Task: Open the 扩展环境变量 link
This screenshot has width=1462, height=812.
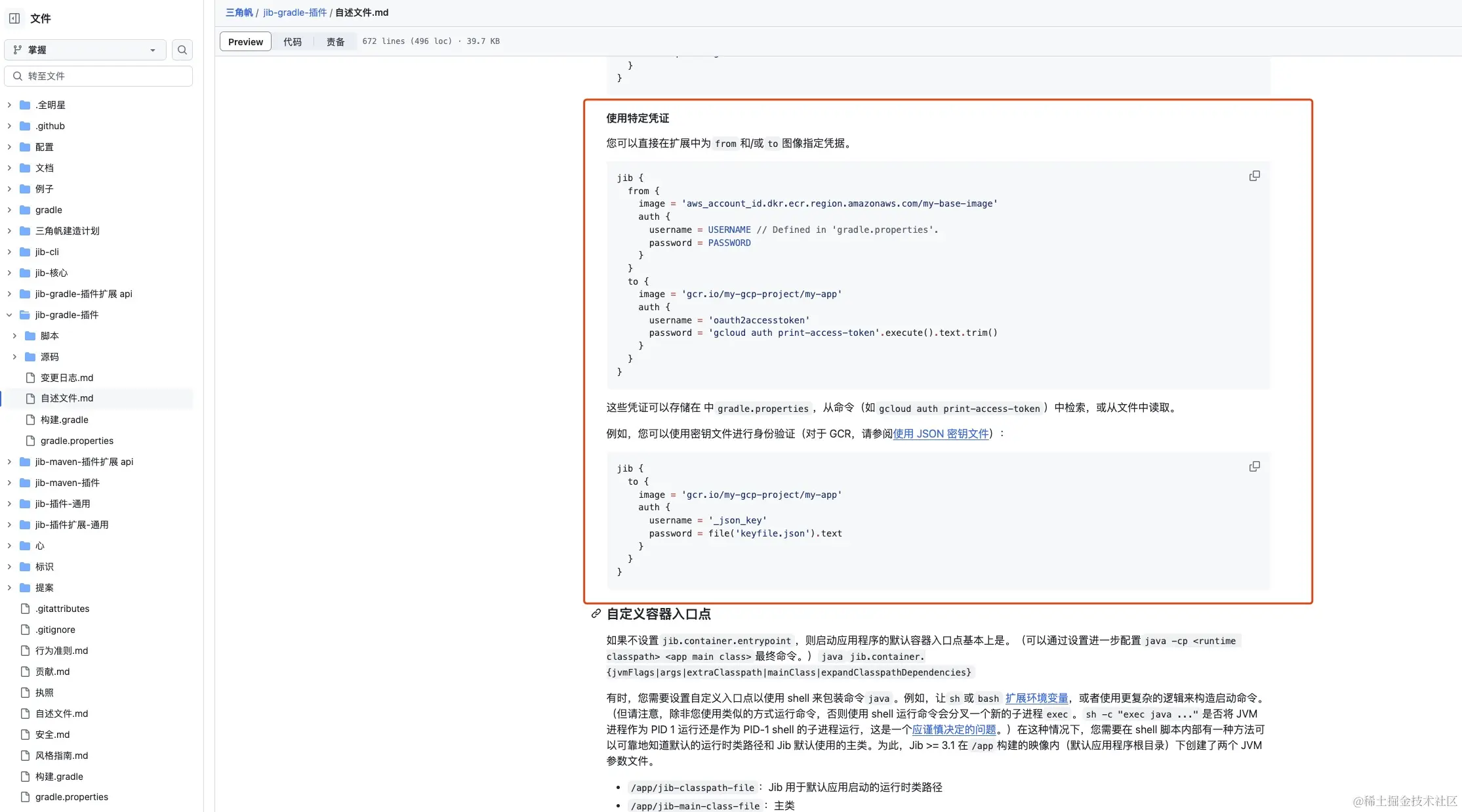Action: point(1036,699)
